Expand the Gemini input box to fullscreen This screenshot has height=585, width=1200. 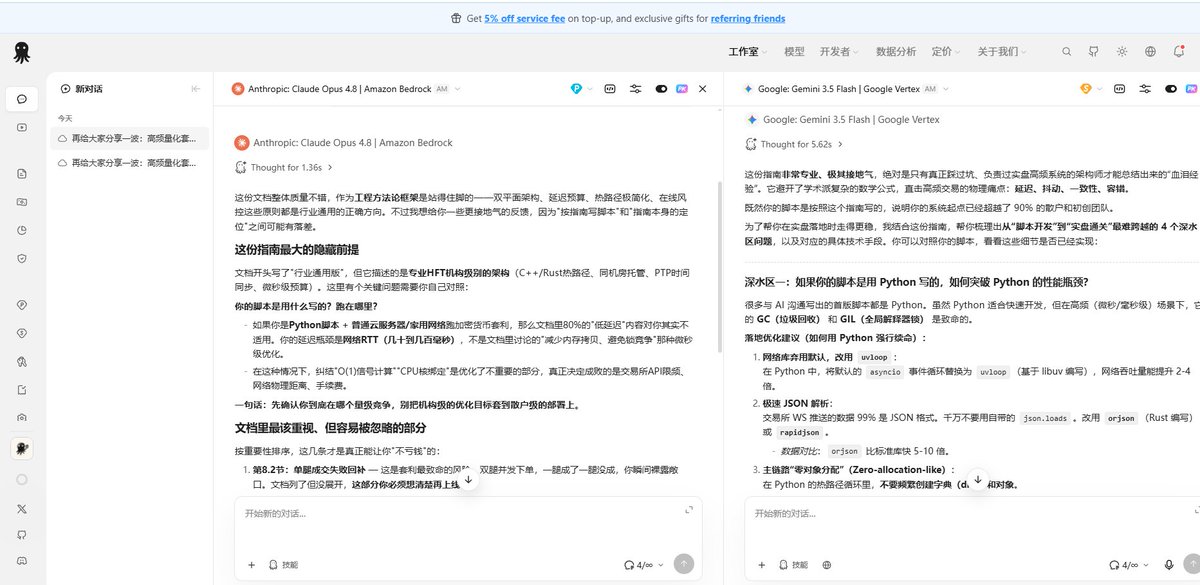click(1197, 510)
